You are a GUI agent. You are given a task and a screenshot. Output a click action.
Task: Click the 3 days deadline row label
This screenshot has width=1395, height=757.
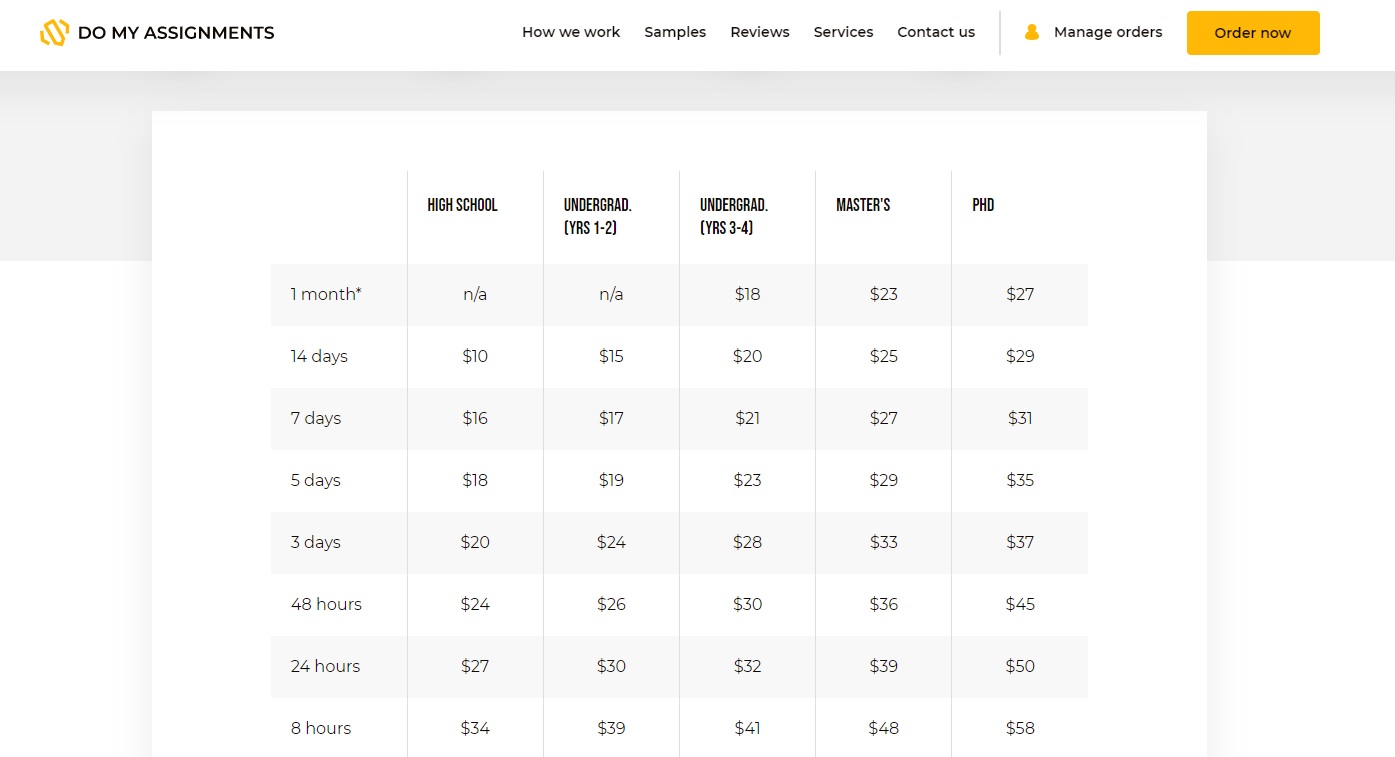(x=316, y=542)
